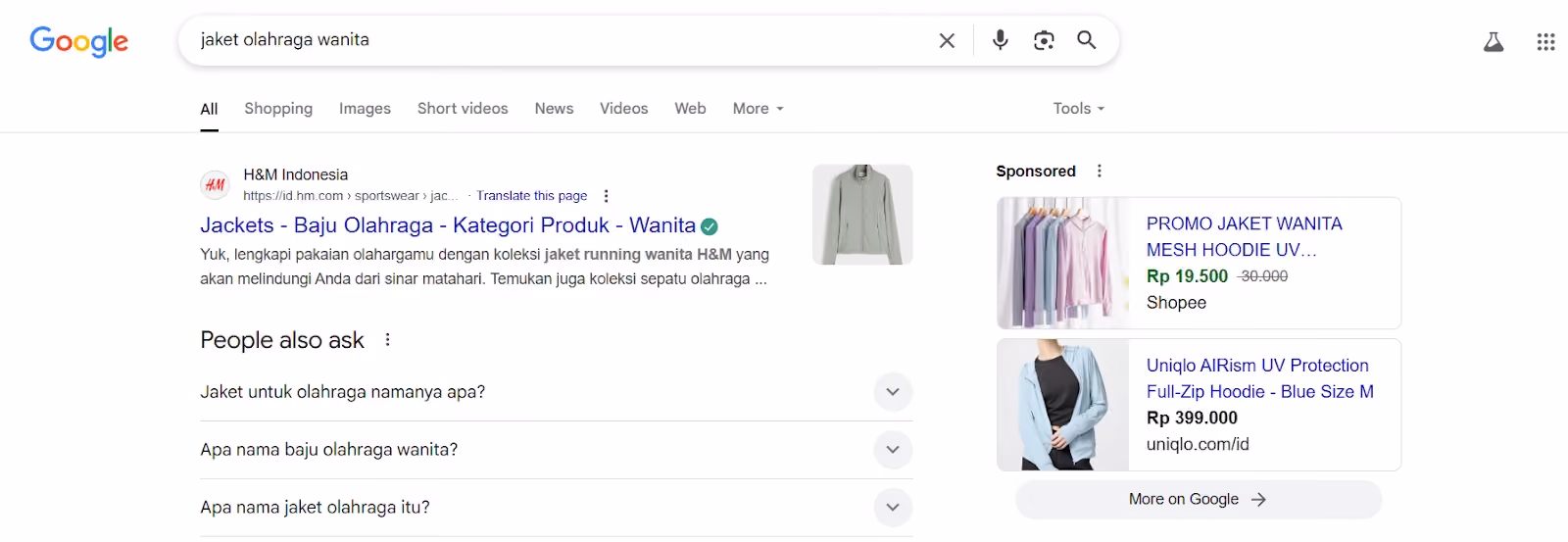The image size is (1568, 542).
Task: Expand 'Apa nama jaket olahraga itu?' question
Action: 557,508
